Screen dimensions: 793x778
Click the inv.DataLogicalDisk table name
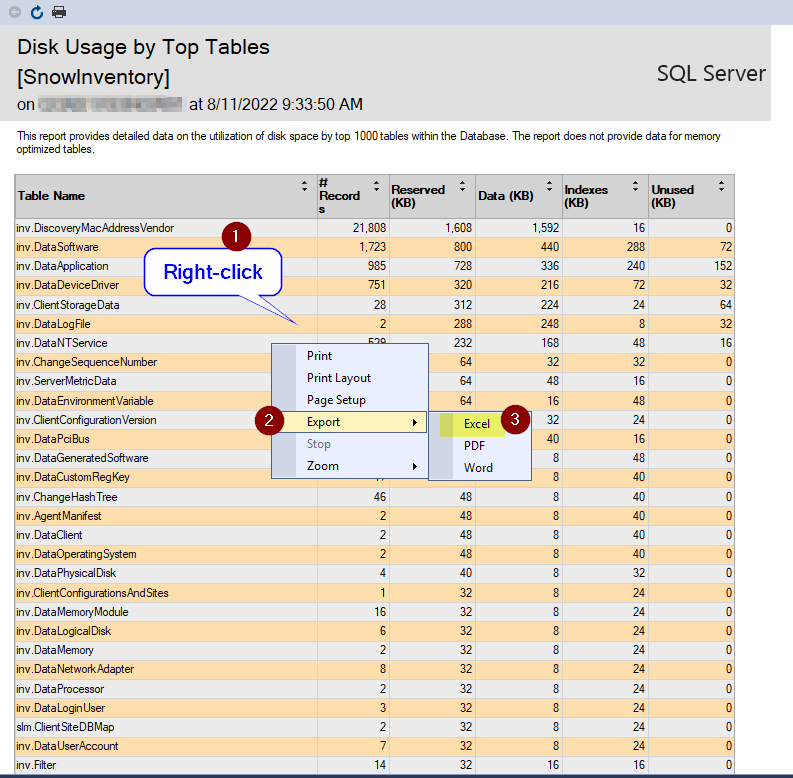click(63, 631)
